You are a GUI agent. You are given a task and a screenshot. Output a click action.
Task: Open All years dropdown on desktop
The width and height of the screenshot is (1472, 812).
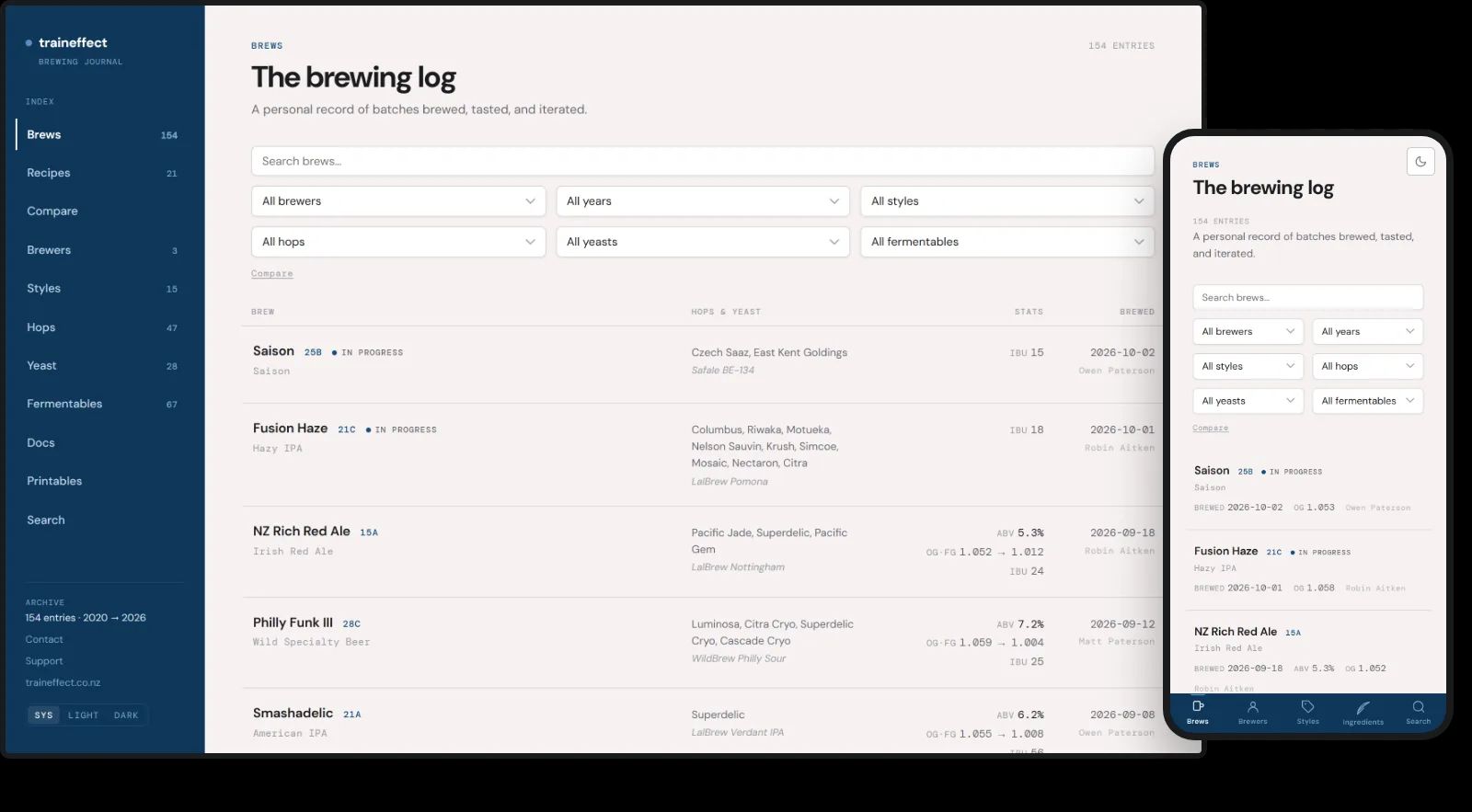703,201
